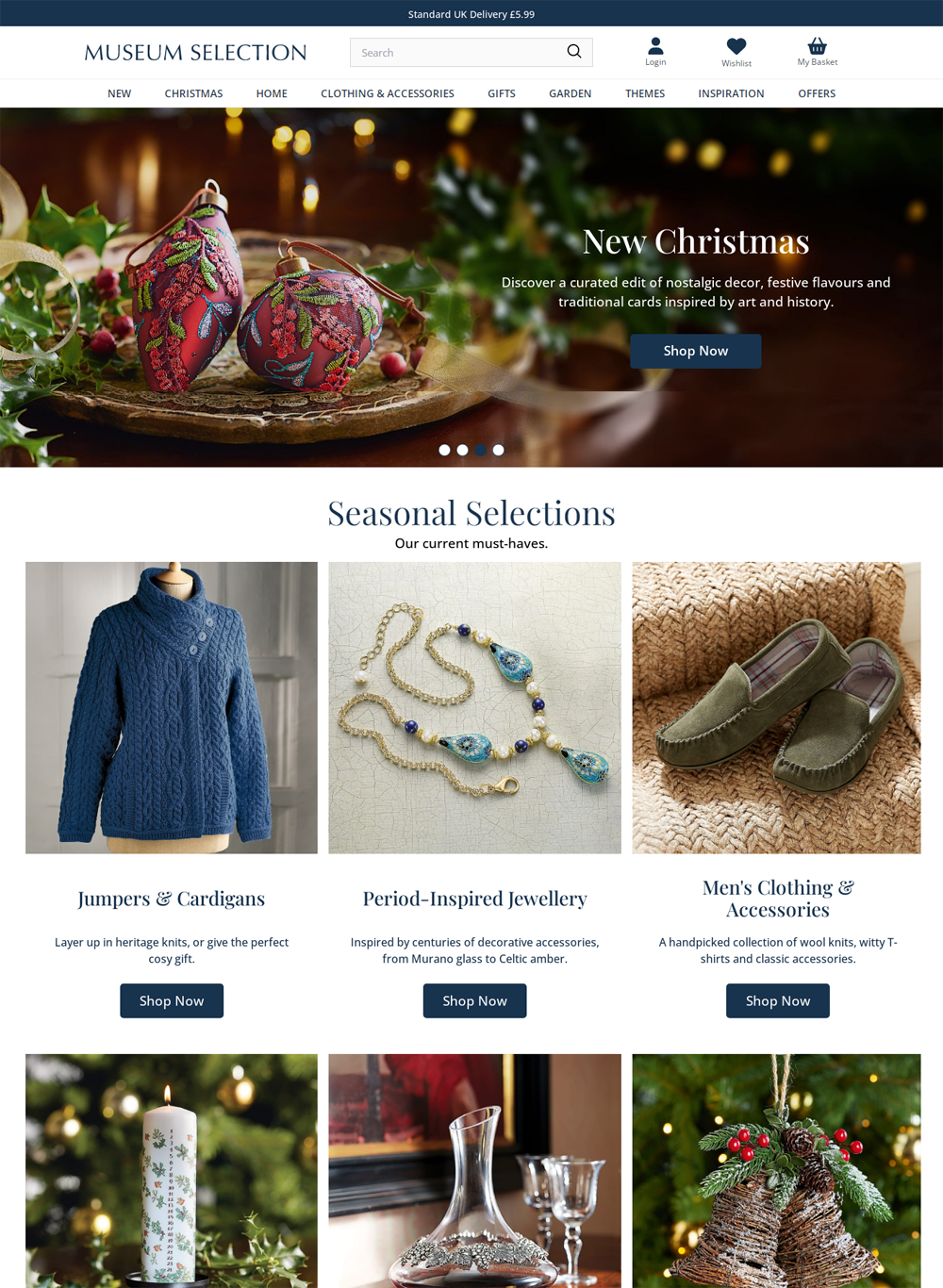
Task: Open the green slippers product image
Action: click(x=776, y=708)
